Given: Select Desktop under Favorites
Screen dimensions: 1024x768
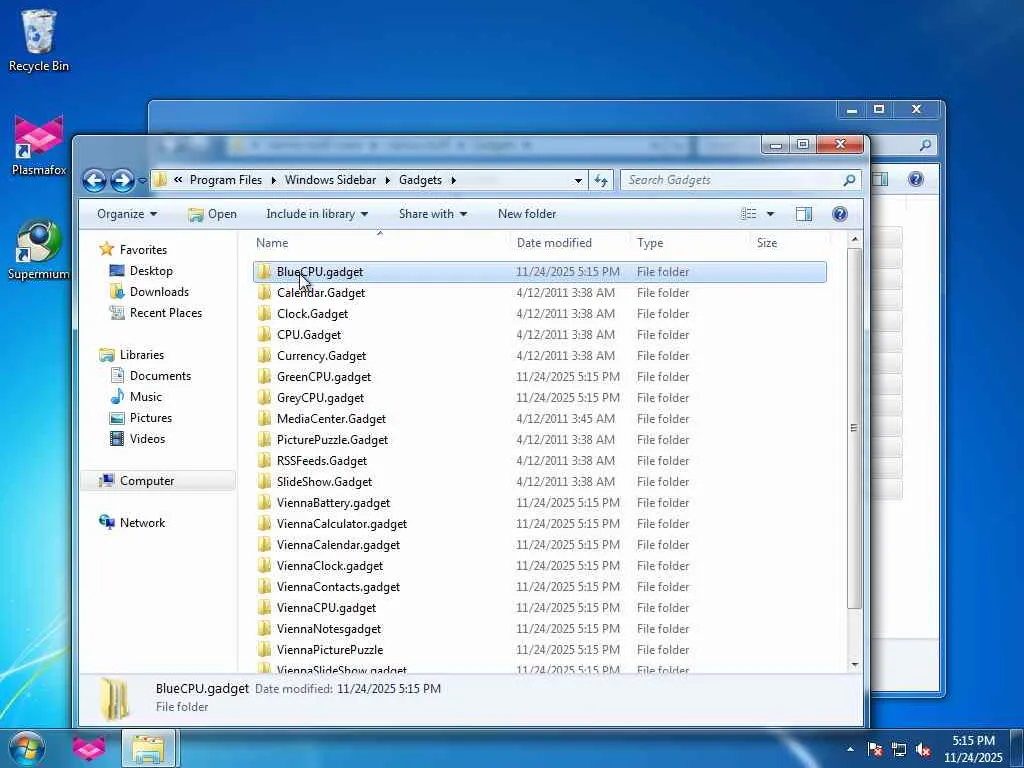Looking at the screenshot, I should [151, 270].
